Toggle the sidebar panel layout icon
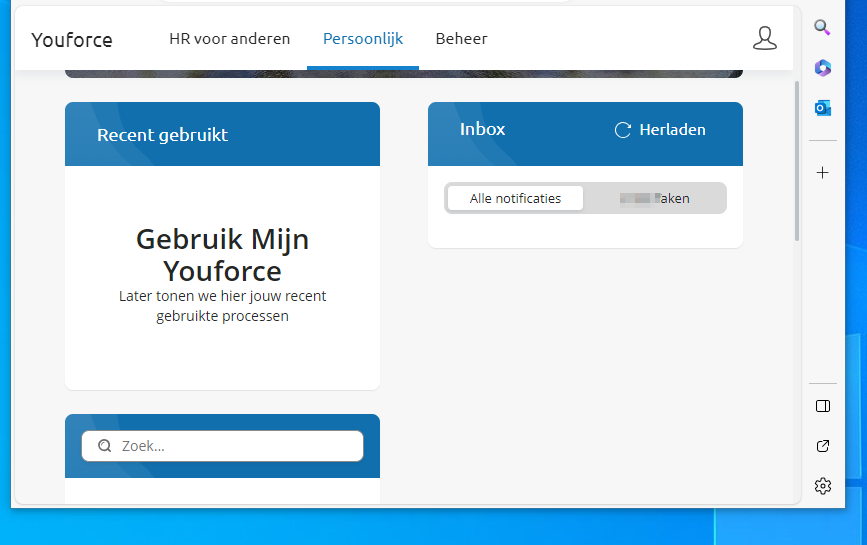Screen dimensions: 867x545 pos(823,406)
